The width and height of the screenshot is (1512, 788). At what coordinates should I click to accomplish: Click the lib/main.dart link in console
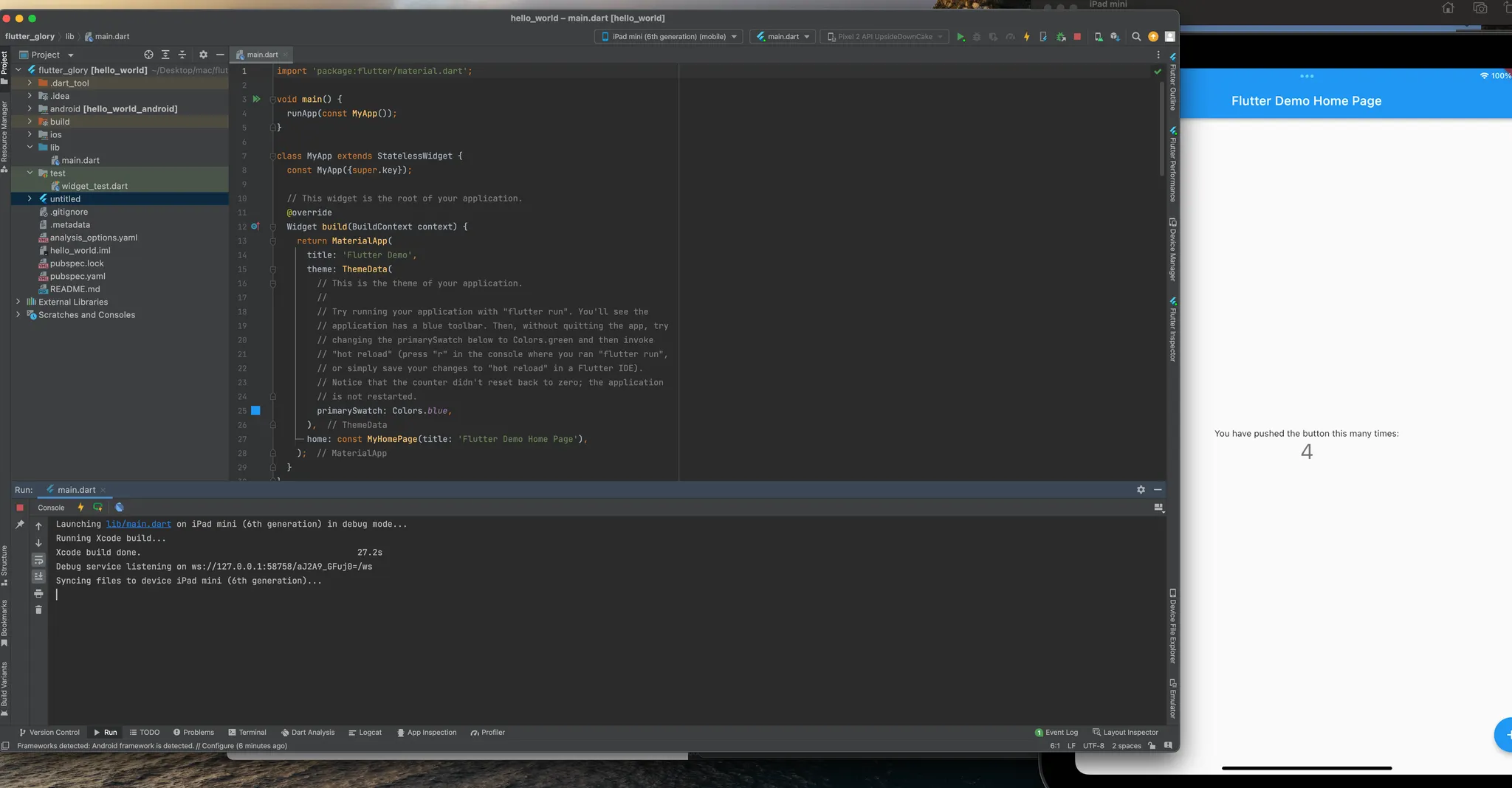(x=138, y=525)
